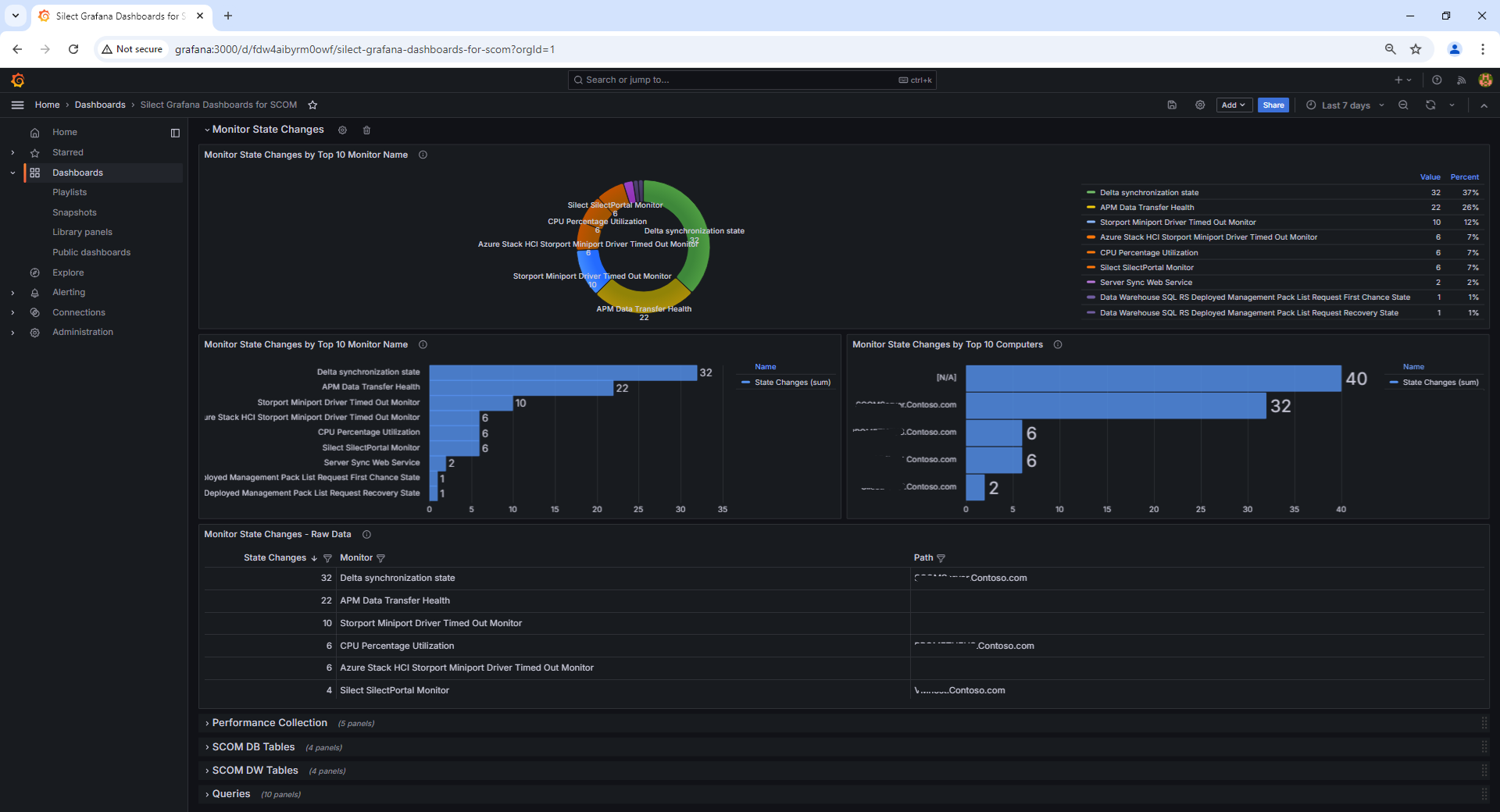This screenshot has width=1500, height=812.
Task: Click info icon on the Top 10 Monitor Name bar chart
Action: [423, 344]
